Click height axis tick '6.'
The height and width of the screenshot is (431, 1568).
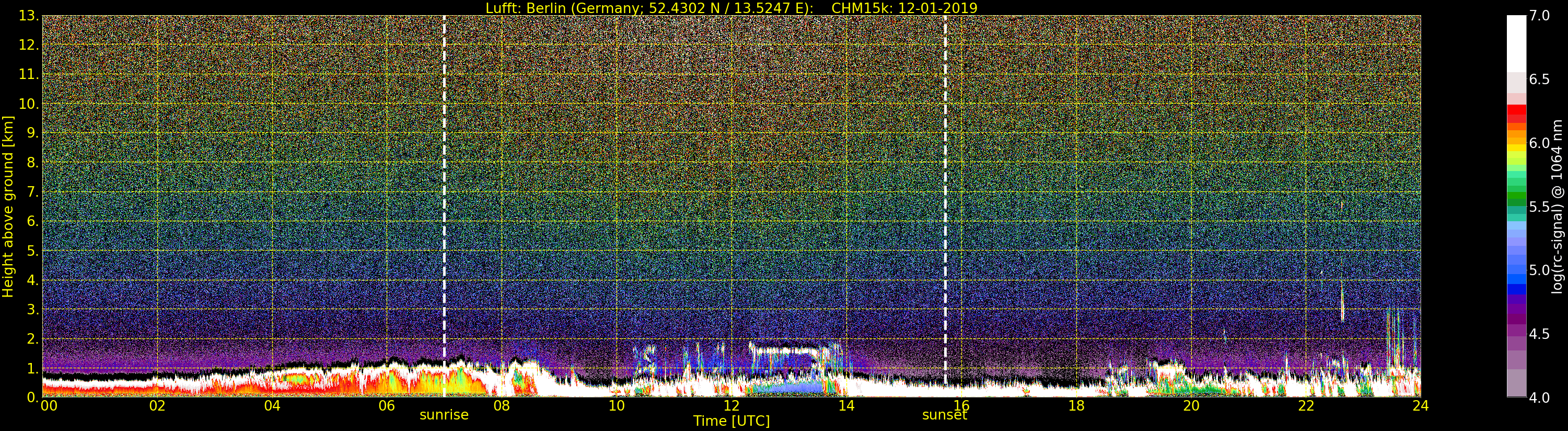point(33,221)
